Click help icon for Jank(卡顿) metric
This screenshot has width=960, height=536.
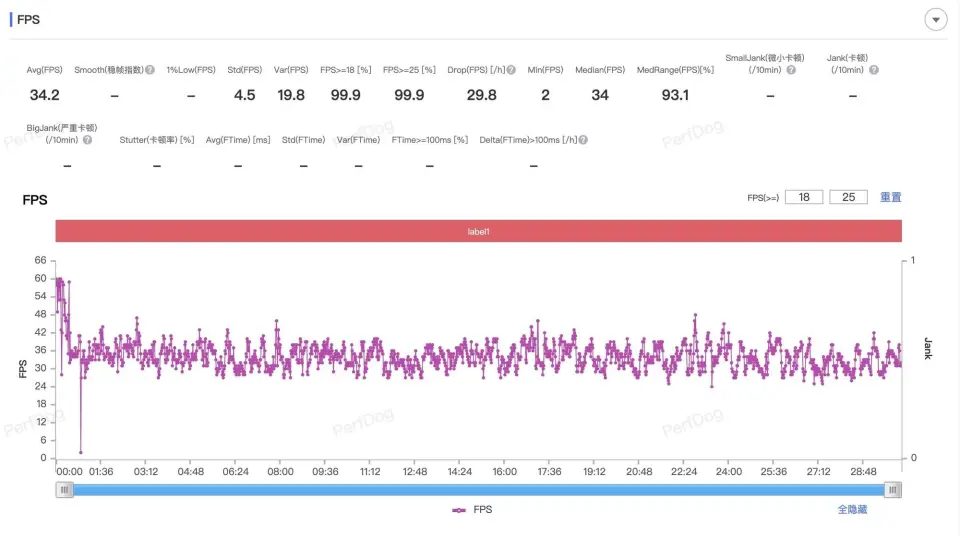coord(874,70)
